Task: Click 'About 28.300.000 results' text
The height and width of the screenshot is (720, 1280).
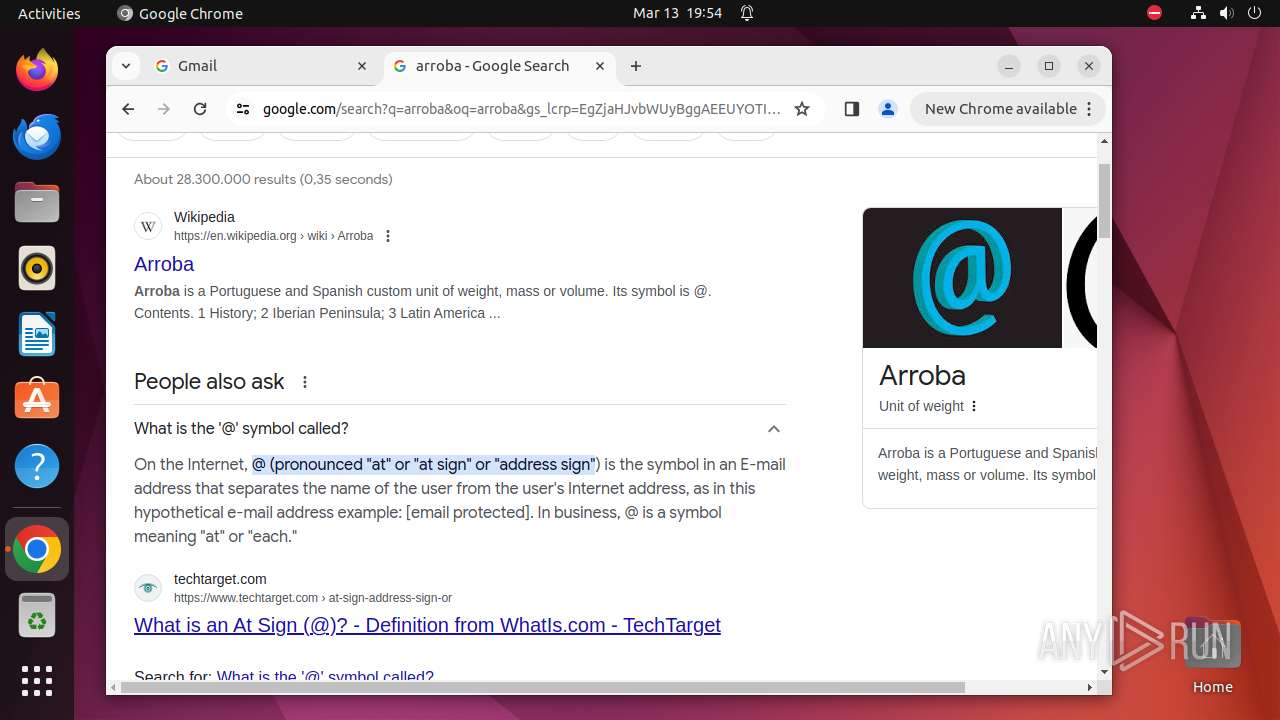Action: 263,179
